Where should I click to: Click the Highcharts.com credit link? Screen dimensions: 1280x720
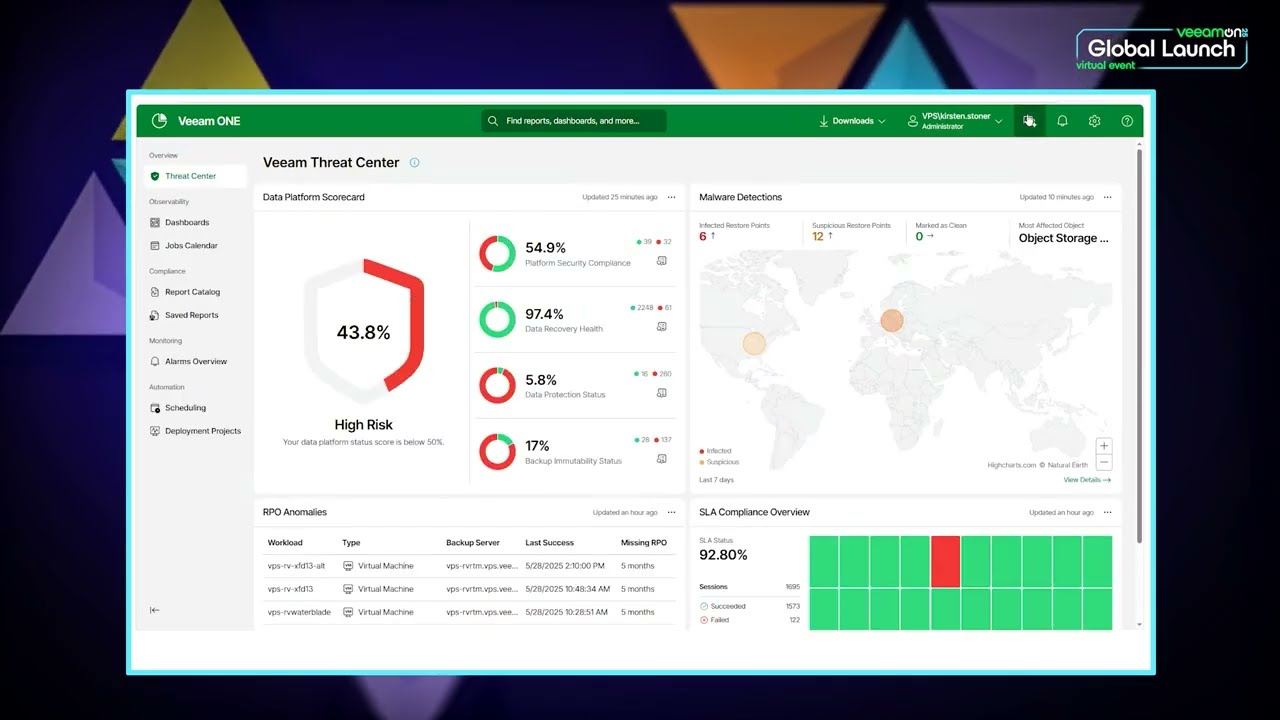pyautogui.click(x=1011, y=465)
